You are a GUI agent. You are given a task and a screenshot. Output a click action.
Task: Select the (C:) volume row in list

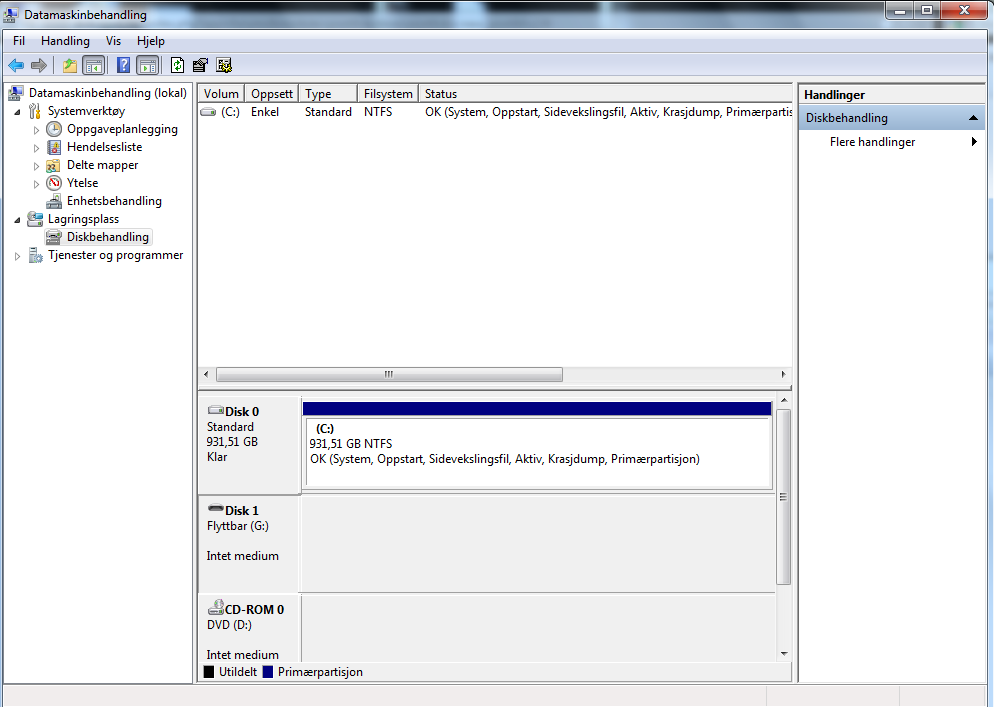click(495, 112)
